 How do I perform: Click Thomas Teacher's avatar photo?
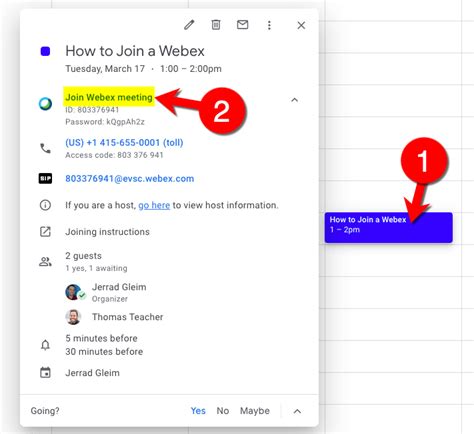73,317
